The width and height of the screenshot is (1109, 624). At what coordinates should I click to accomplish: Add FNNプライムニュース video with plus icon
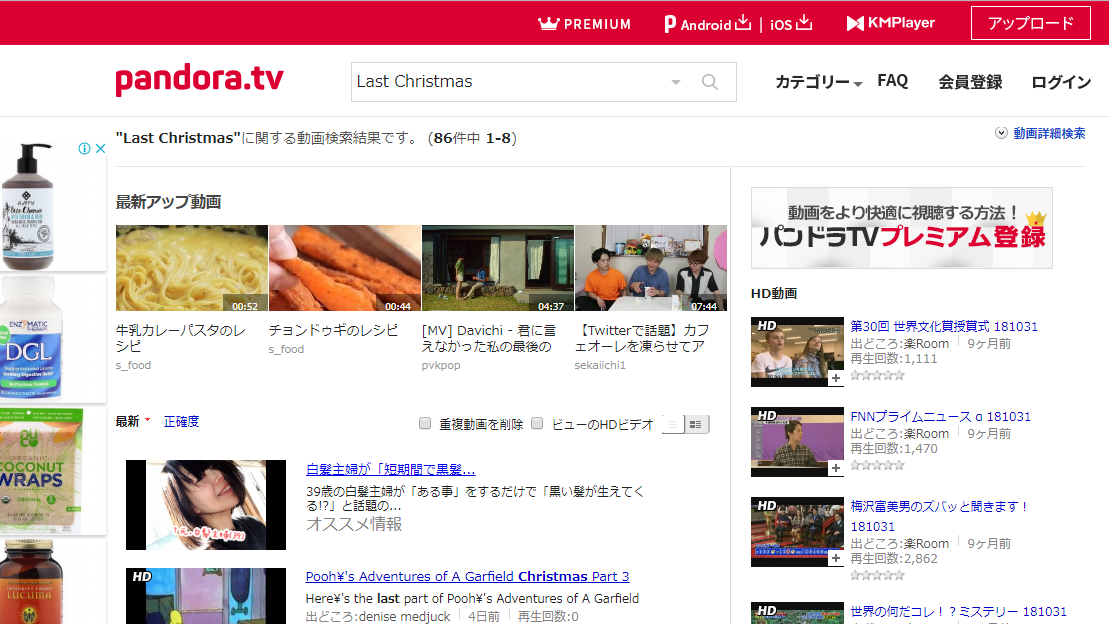click(x=836, y=468)
